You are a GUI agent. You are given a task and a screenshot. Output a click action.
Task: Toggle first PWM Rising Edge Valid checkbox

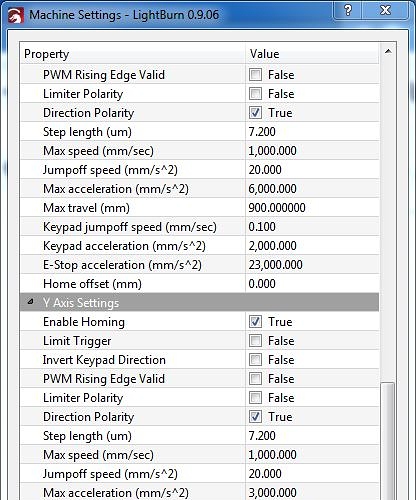click(255, 74)
